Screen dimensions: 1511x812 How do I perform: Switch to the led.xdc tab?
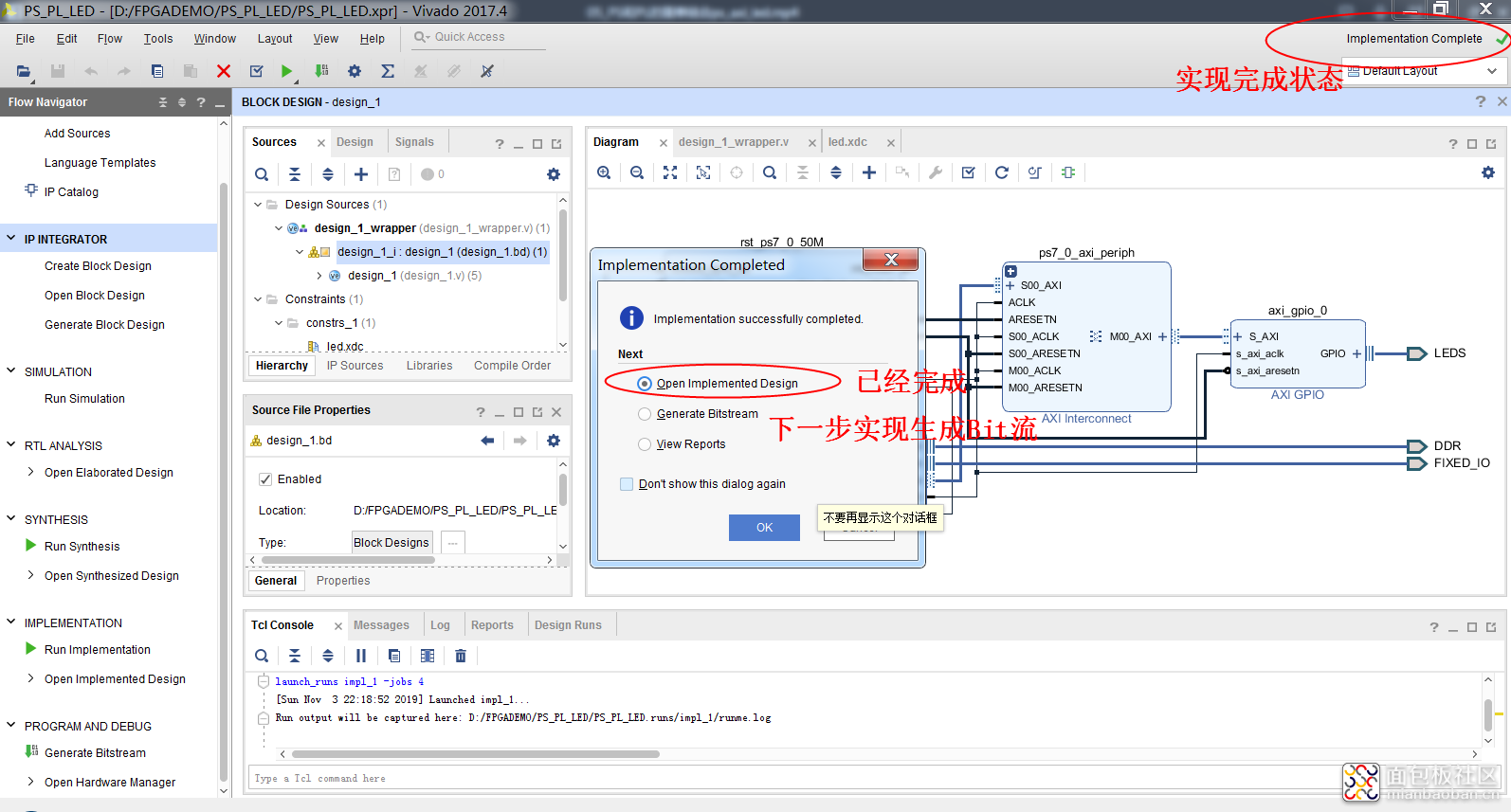coord(847,142)
